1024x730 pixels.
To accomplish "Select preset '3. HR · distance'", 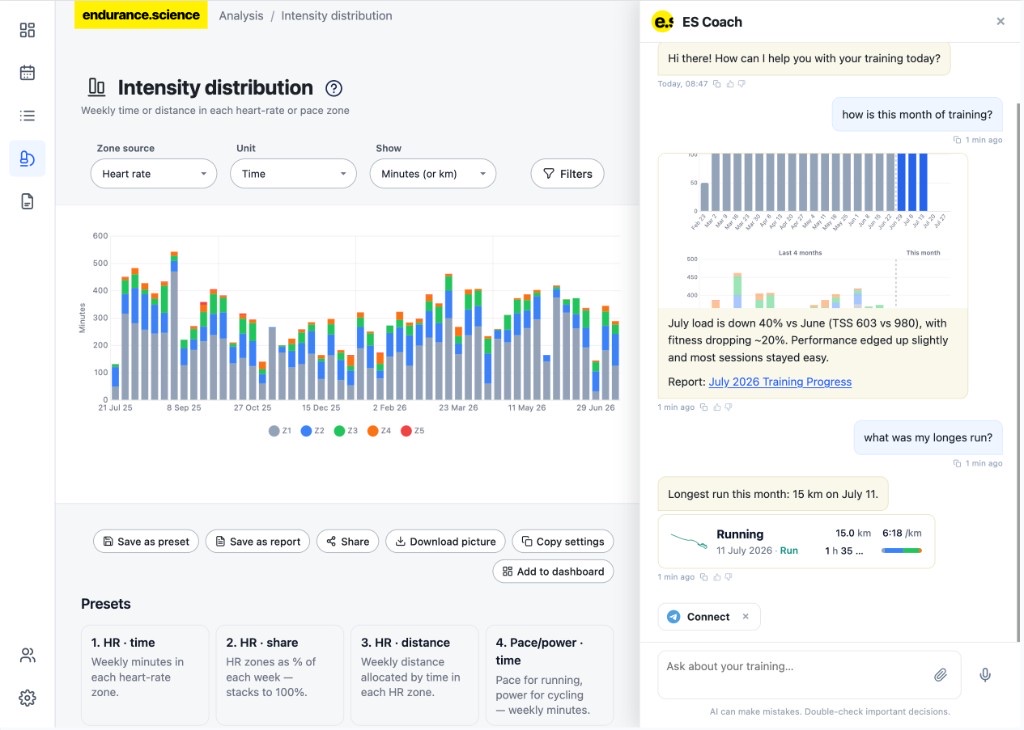I will [414, 674].
